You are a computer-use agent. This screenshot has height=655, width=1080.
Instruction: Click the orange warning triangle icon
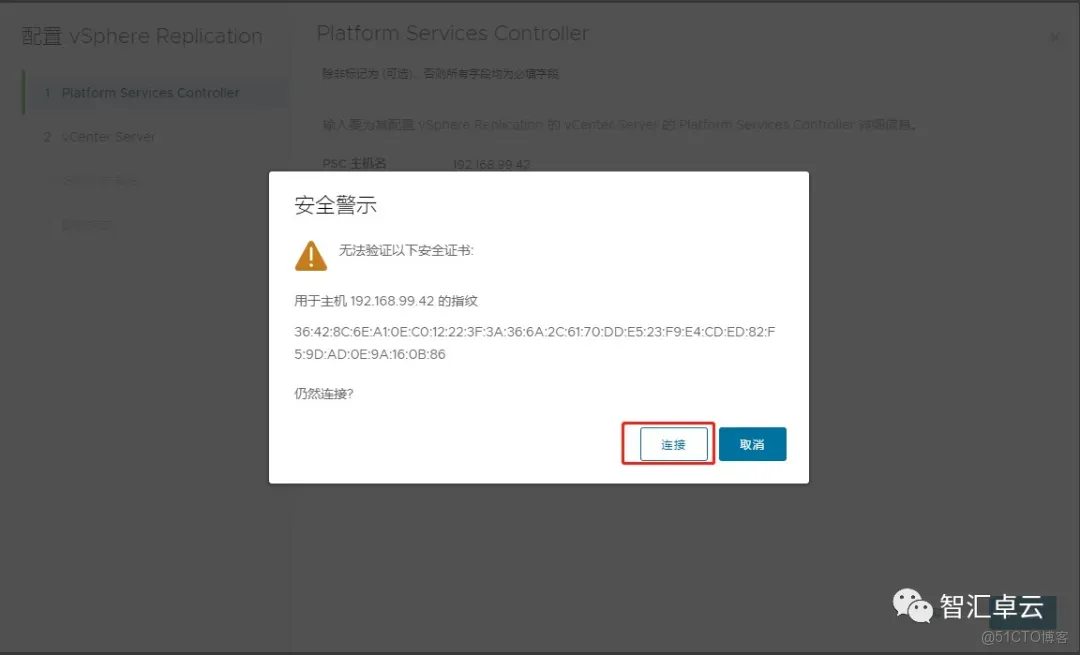(311, 256)
